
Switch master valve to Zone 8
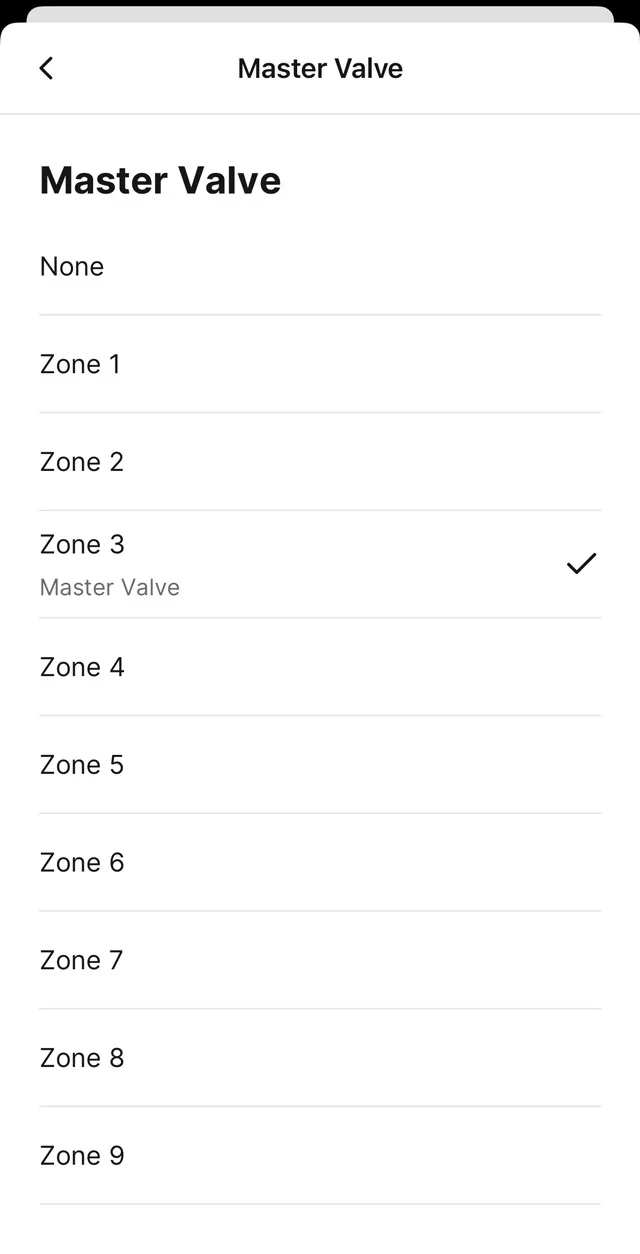(82, 1058)
